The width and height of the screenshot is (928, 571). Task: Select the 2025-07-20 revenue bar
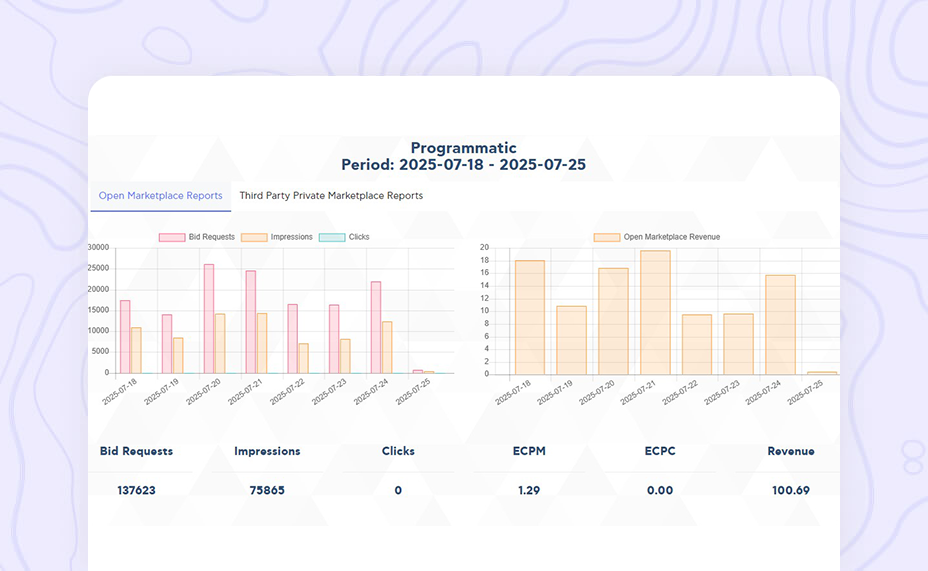click(613, 321)
